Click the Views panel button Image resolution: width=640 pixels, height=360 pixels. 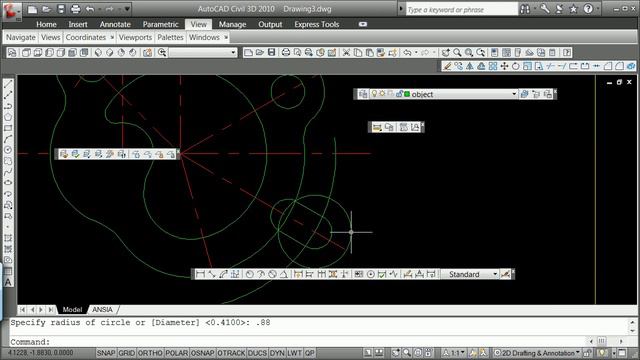tap(51, 38)
